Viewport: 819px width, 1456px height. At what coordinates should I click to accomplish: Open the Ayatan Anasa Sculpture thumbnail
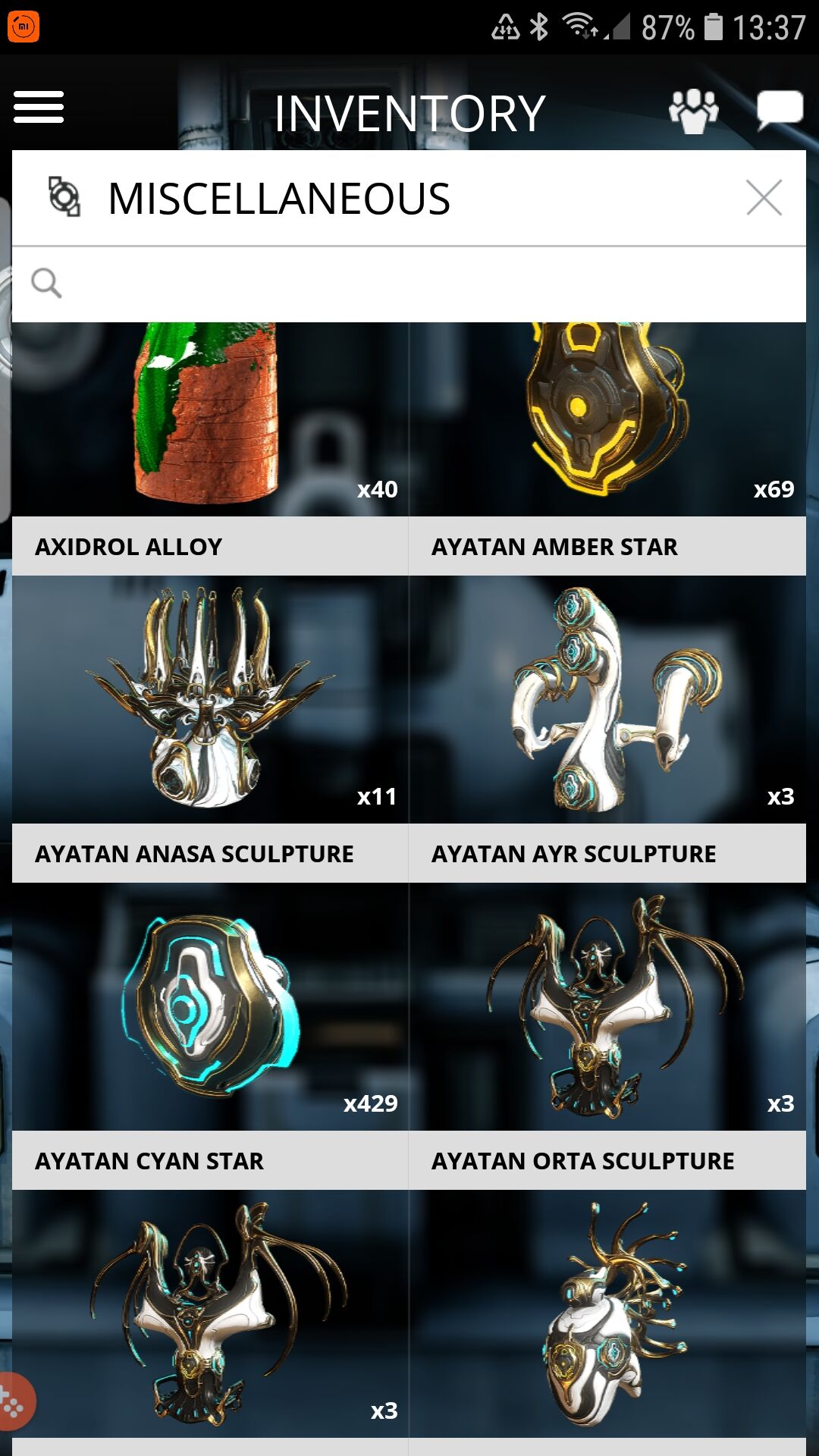point(210,699)
